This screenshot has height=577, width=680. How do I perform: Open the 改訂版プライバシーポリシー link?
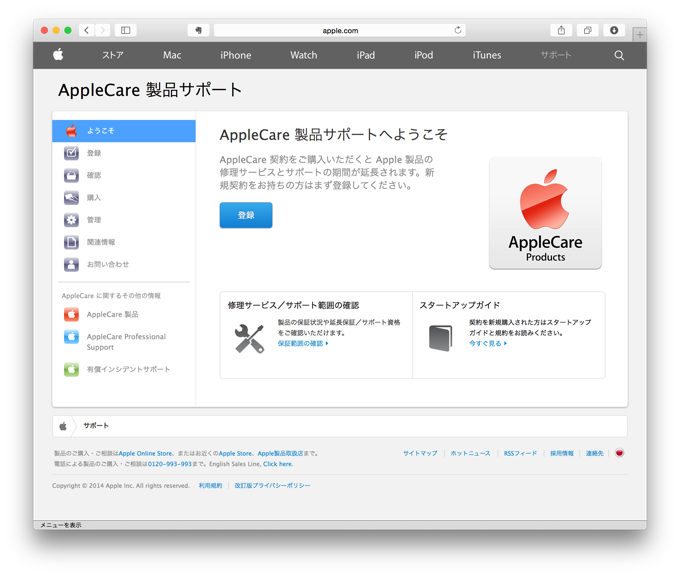click(272, 485)
